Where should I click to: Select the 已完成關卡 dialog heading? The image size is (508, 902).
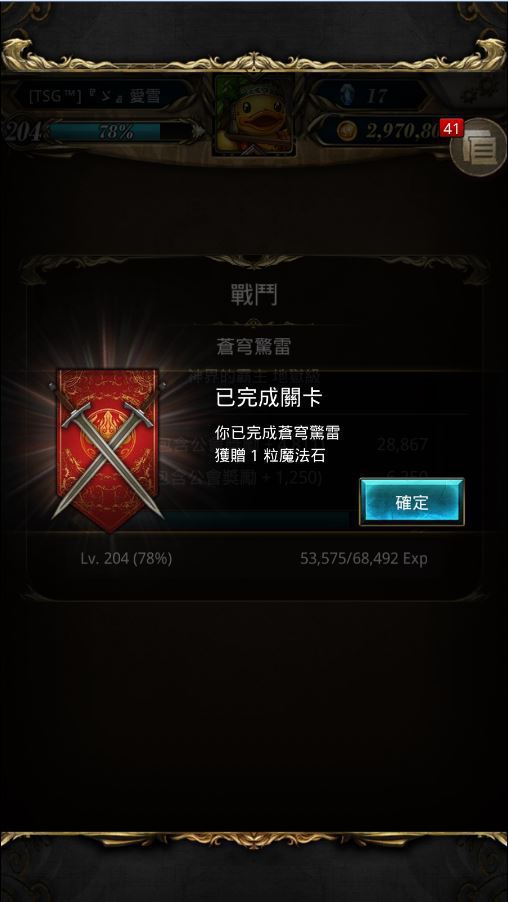[x=269, y=398]
